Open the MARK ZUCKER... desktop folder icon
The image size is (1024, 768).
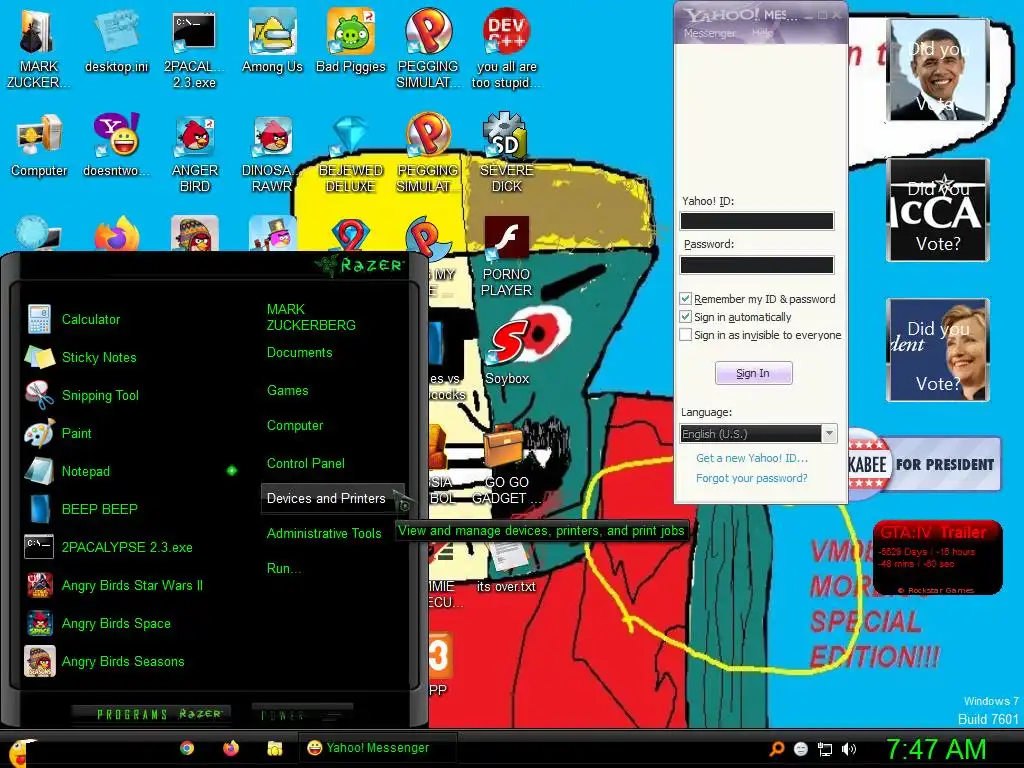(38, 49)
